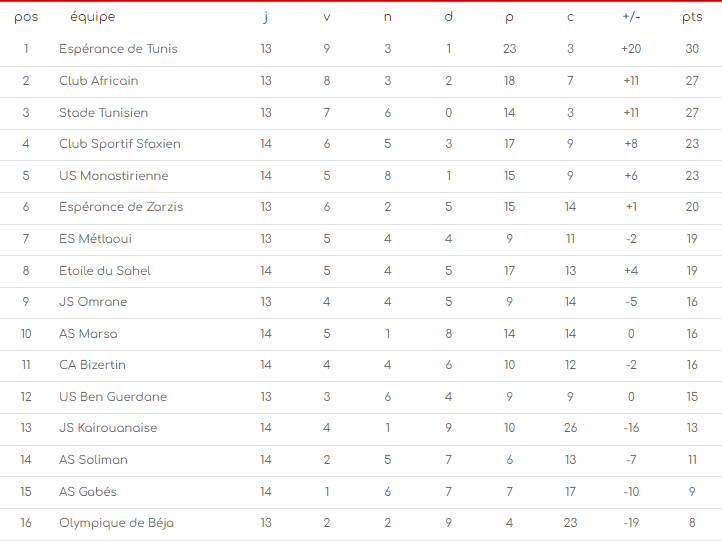Open JS Kairouanaise team entry

(x=108, y=428)
